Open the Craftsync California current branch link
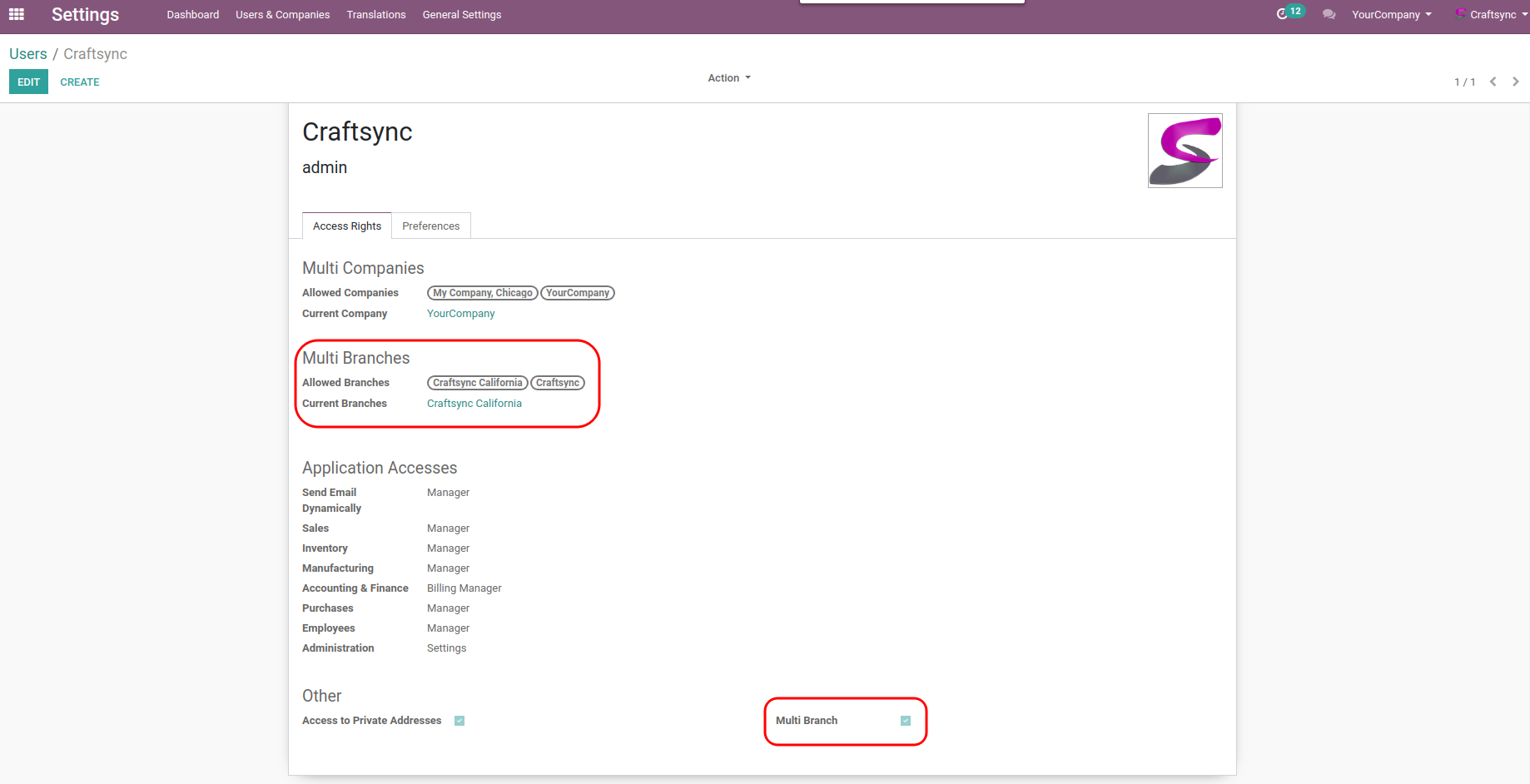The width and height of the screenshot is (1530, 784). coord(474,404)
